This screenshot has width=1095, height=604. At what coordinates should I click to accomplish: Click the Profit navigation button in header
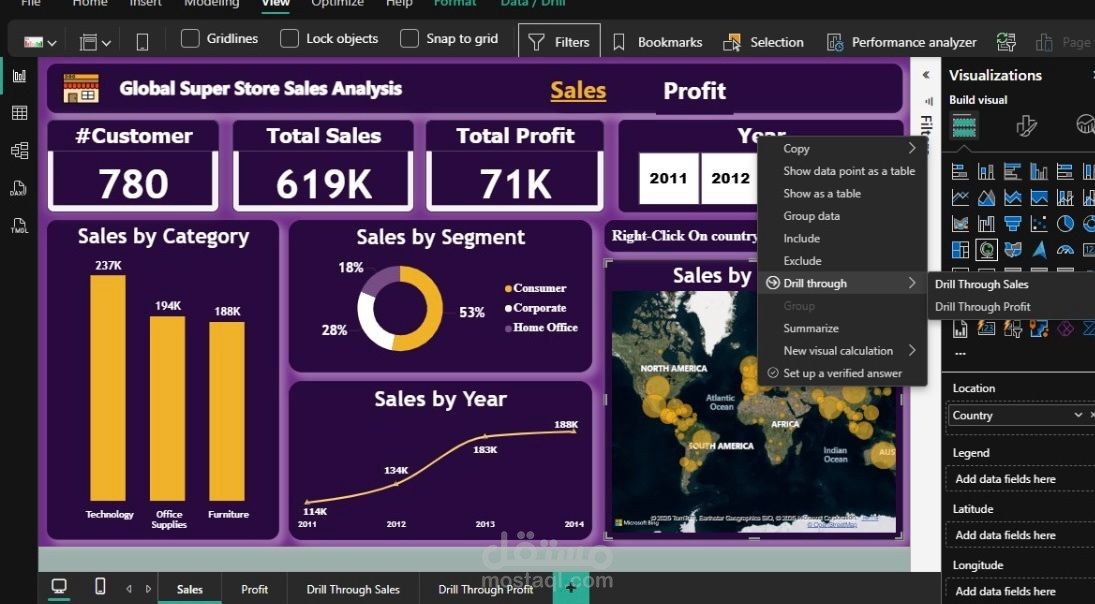[x=694, y=91]
